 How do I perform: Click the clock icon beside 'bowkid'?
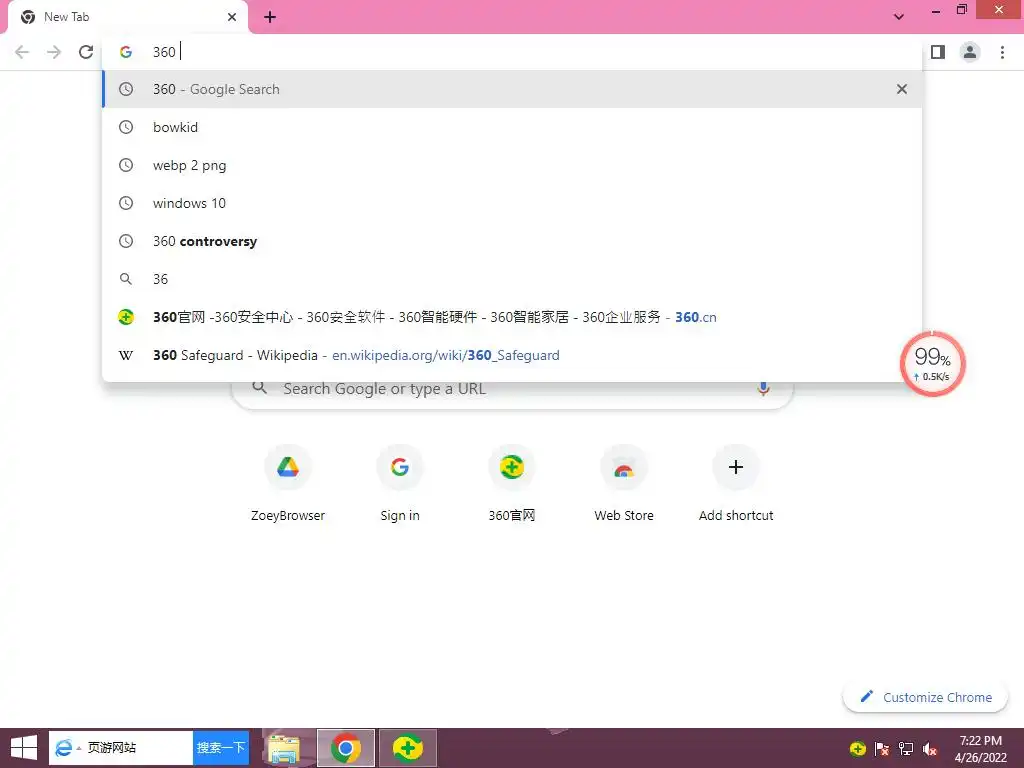point(126,127)
